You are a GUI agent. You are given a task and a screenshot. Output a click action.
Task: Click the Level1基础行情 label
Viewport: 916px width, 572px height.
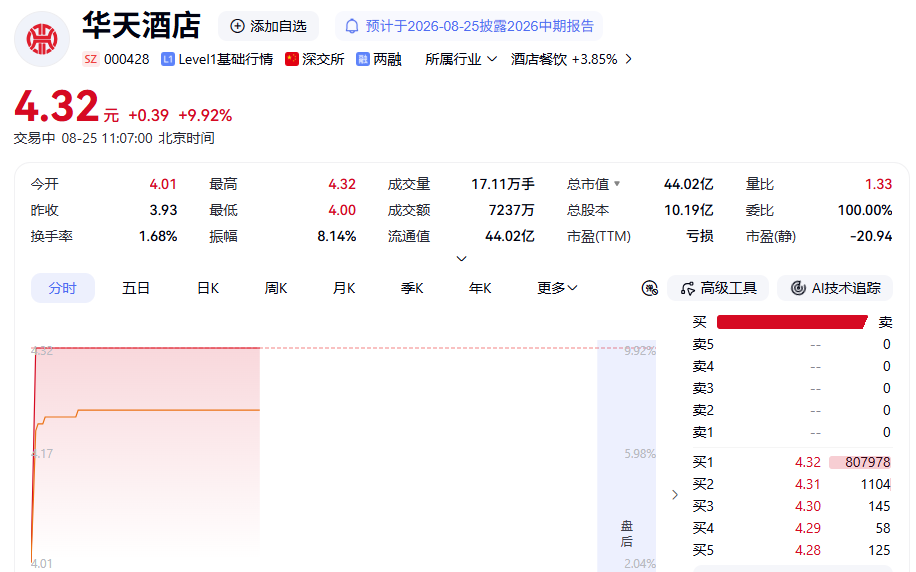coord(225,59)
